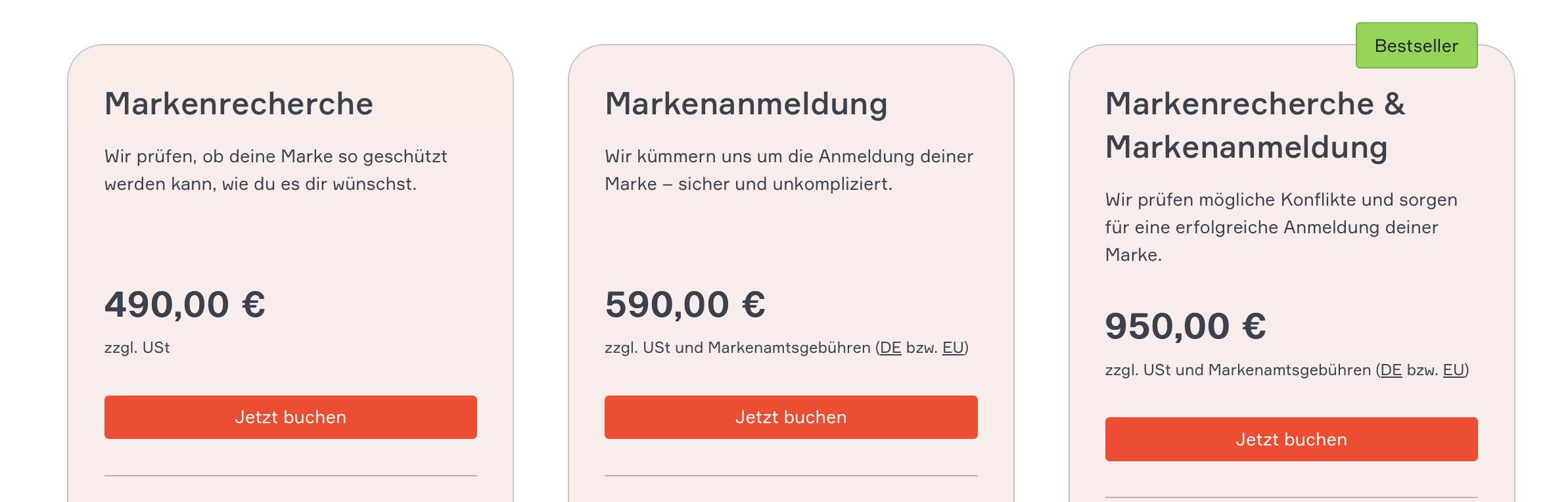Click 'Jetzt buchen' in the Markenrecherche card

[x=290, y=417]
